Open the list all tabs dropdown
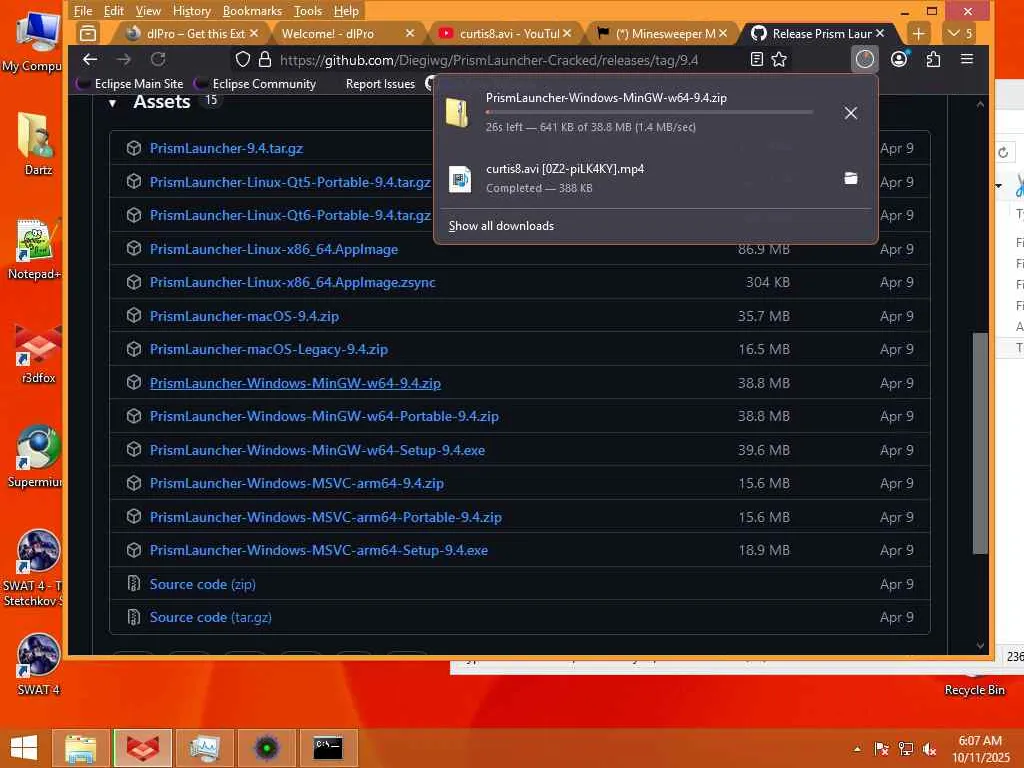The image size is (1024, 768). tap(960, 33)
